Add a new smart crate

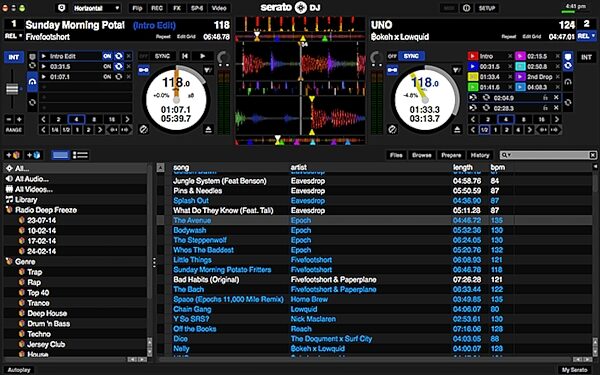pos(33,155)
